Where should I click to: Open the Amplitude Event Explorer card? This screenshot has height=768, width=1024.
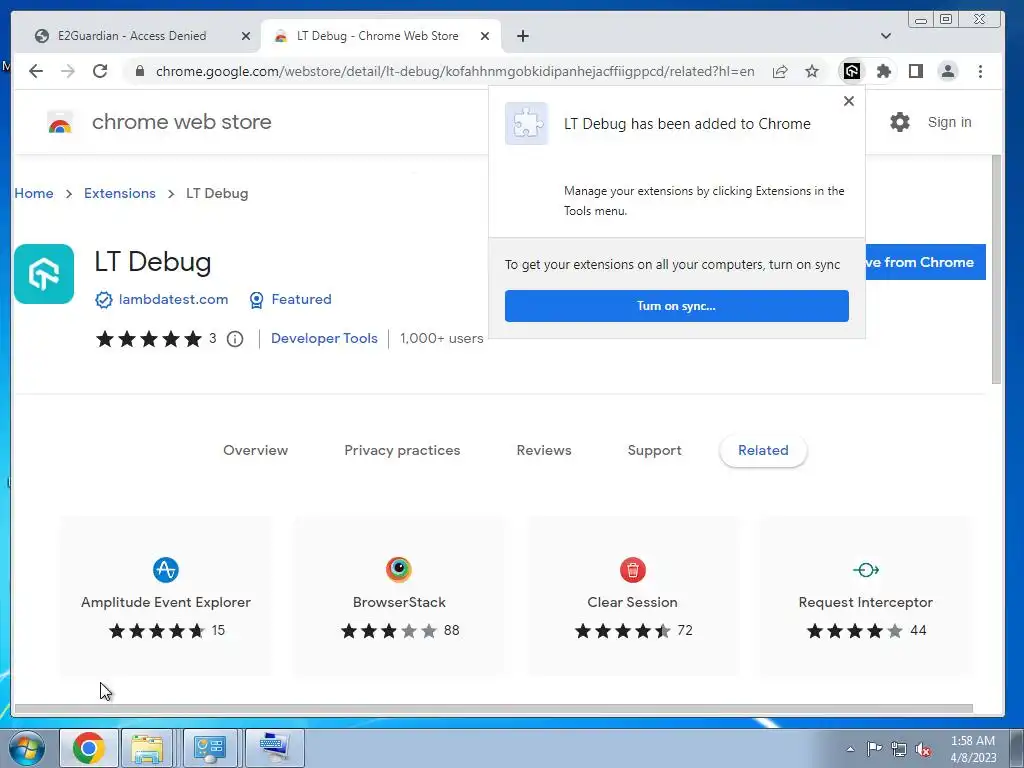[166, 596]
